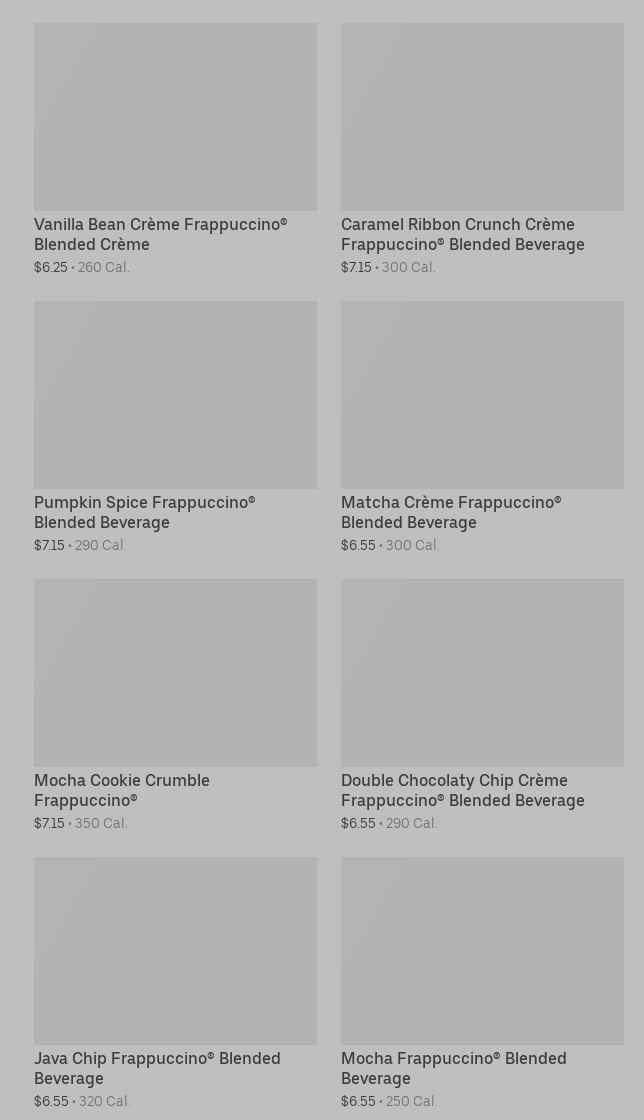The image size is (644, 1120).
Task: Click the $6.55 320 Cal price line
Action: [x=82, y=1102]
